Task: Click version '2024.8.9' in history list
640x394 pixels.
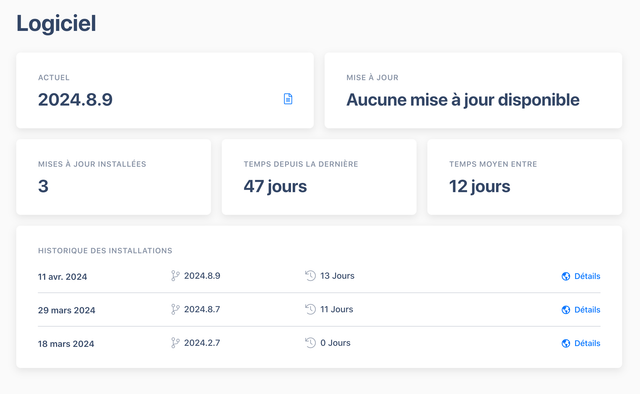Action: (x=202, y=276)
